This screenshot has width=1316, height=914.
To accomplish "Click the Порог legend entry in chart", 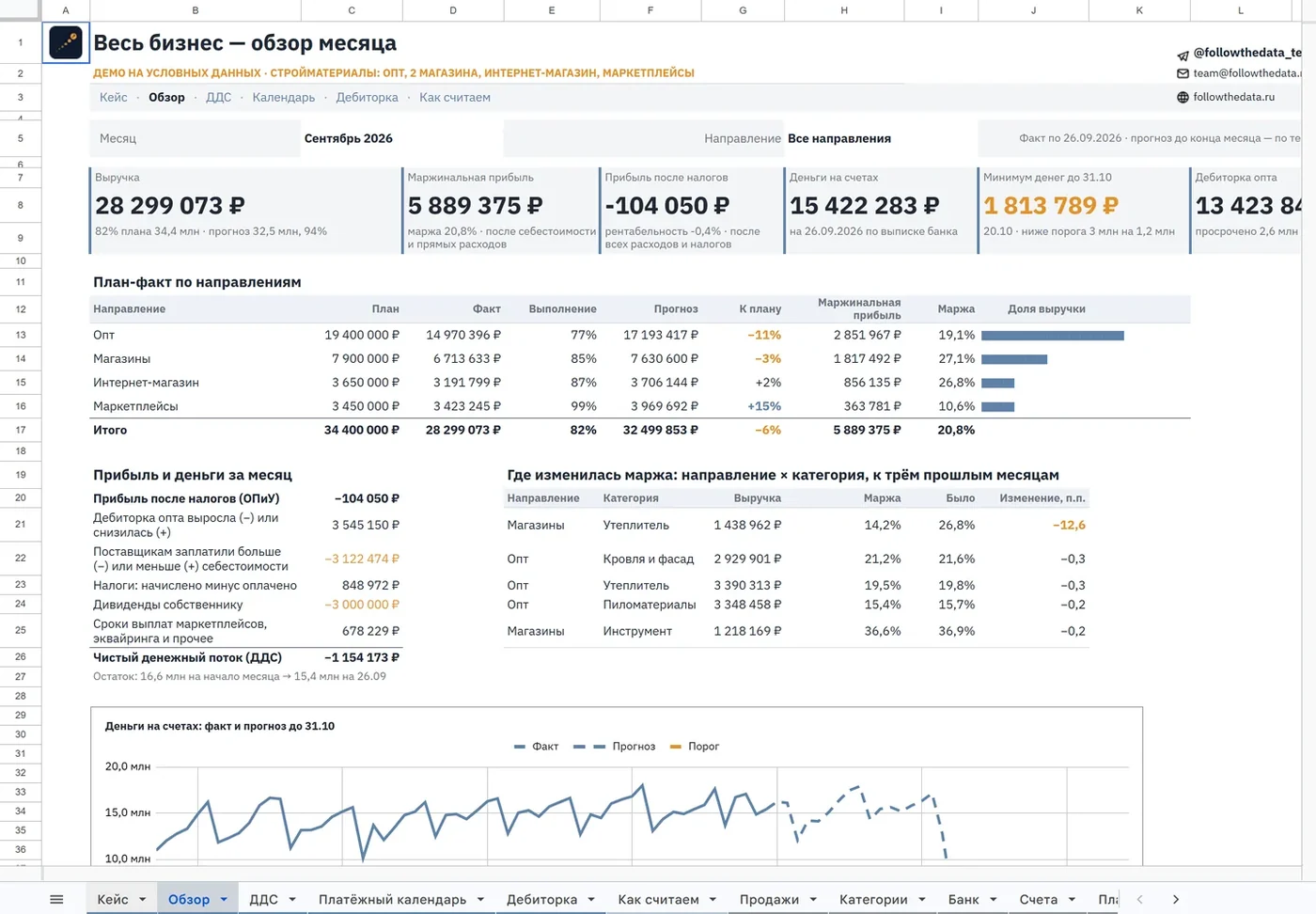I will point(695,747).
